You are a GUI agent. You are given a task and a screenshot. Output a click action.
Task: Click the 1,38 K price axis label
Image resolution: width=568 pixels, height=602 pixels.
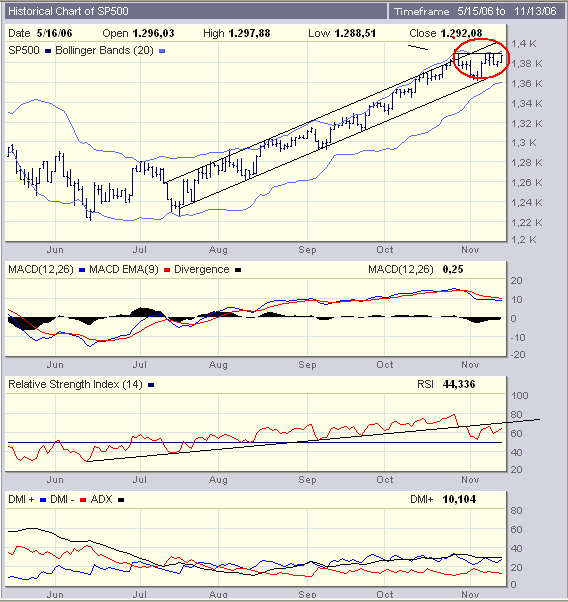tap(527, 64)
